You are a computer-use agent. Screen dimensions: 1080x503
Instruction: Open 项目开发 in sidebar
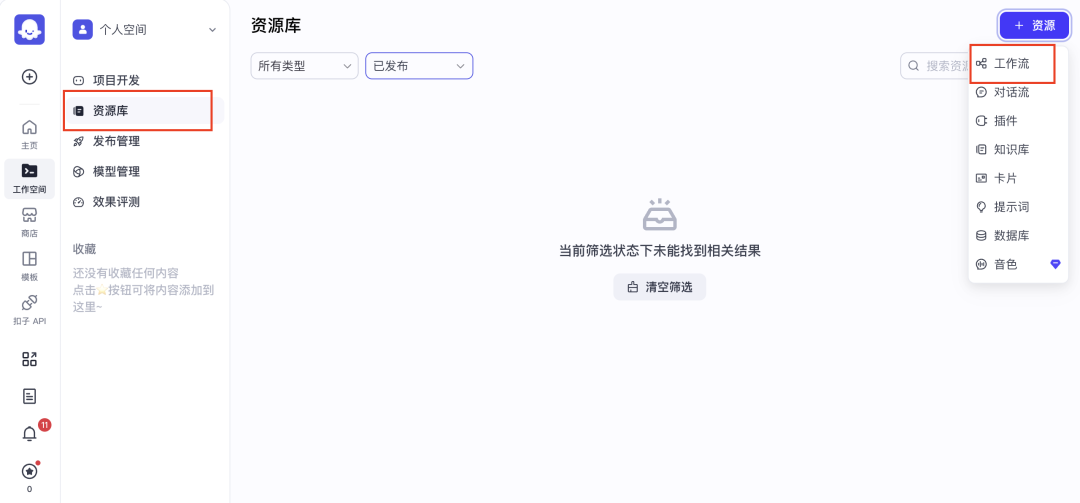point(143,81)
